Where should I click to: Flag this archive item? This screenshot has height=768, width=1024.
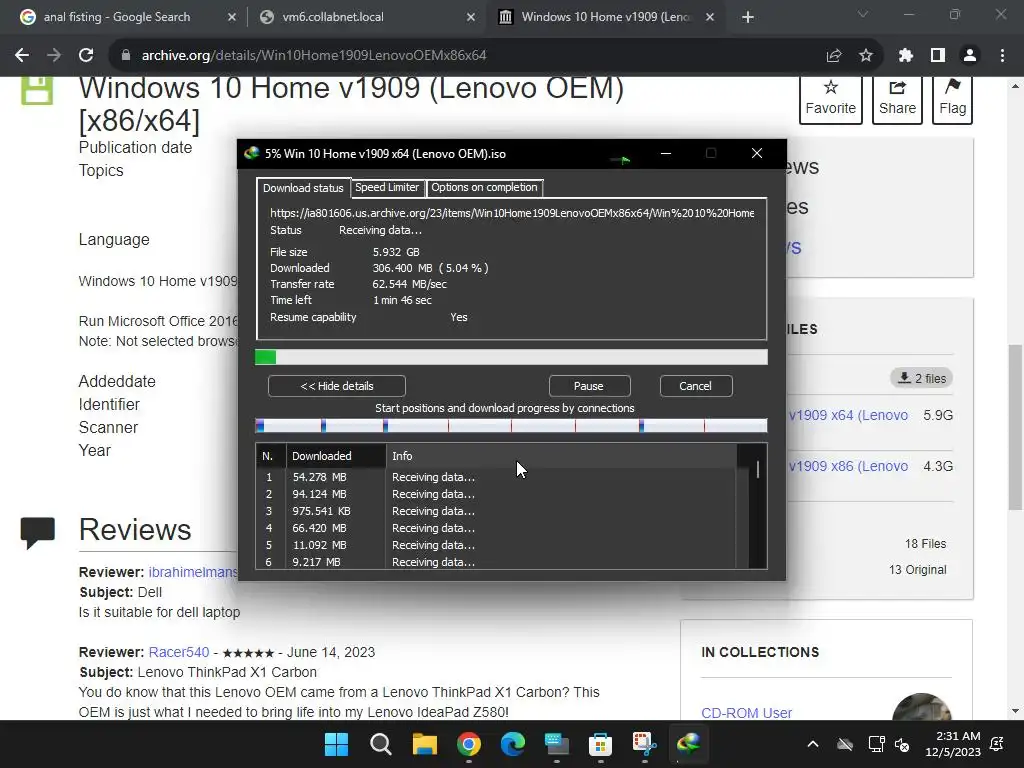(952, 98)
